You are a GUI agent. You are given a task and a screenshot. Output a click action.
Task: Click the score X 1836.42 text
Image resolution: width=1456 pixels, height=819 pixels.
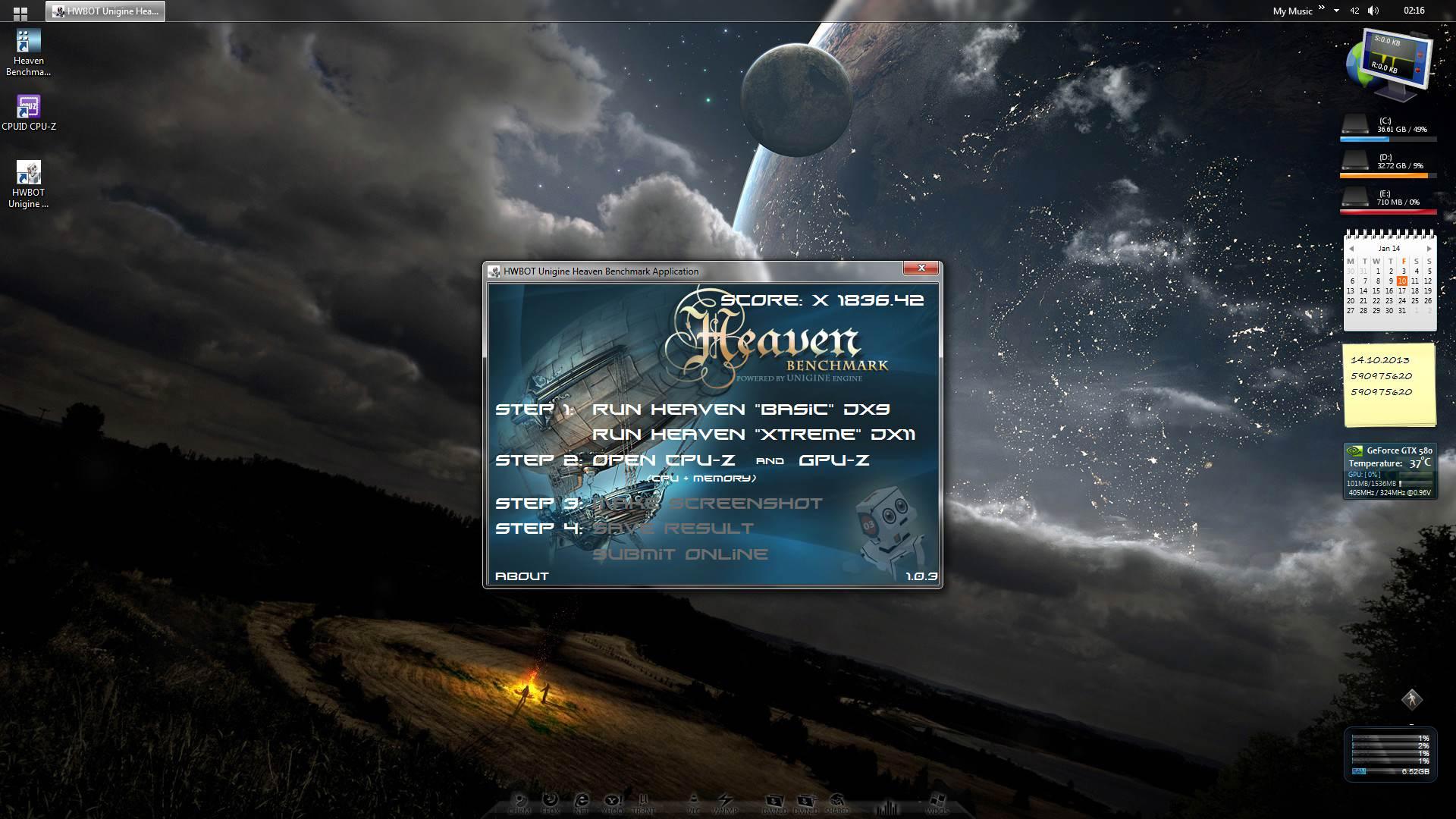pyautogui.click(x=822, y=300)
